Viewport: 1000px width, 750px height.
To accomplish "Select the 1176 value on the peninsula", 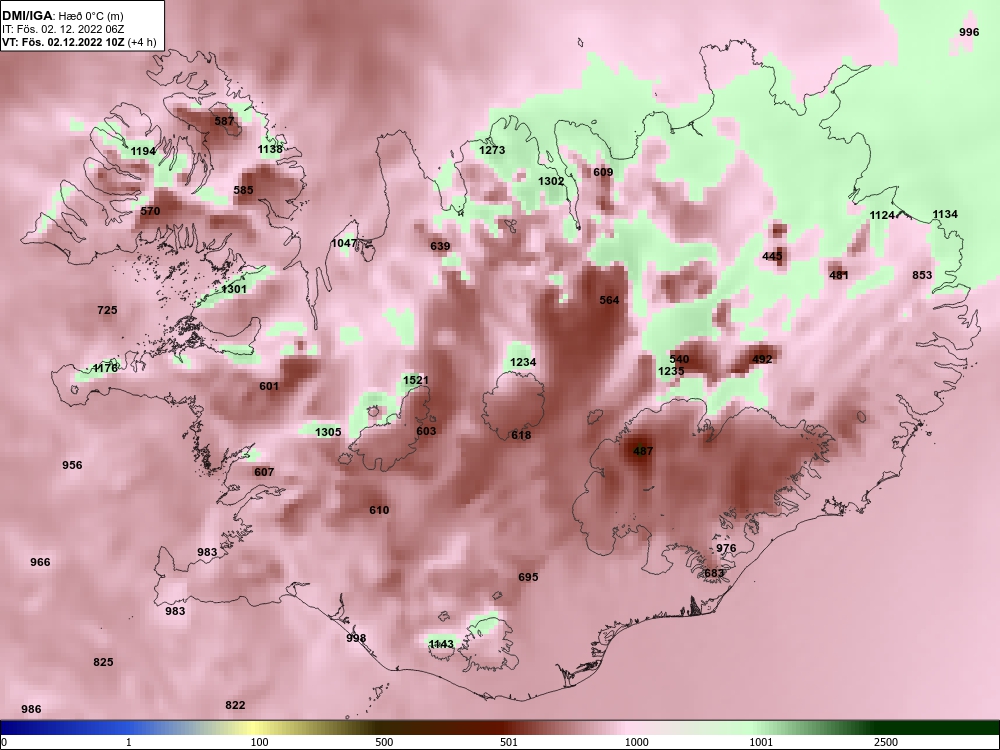I will click(105, 368).
